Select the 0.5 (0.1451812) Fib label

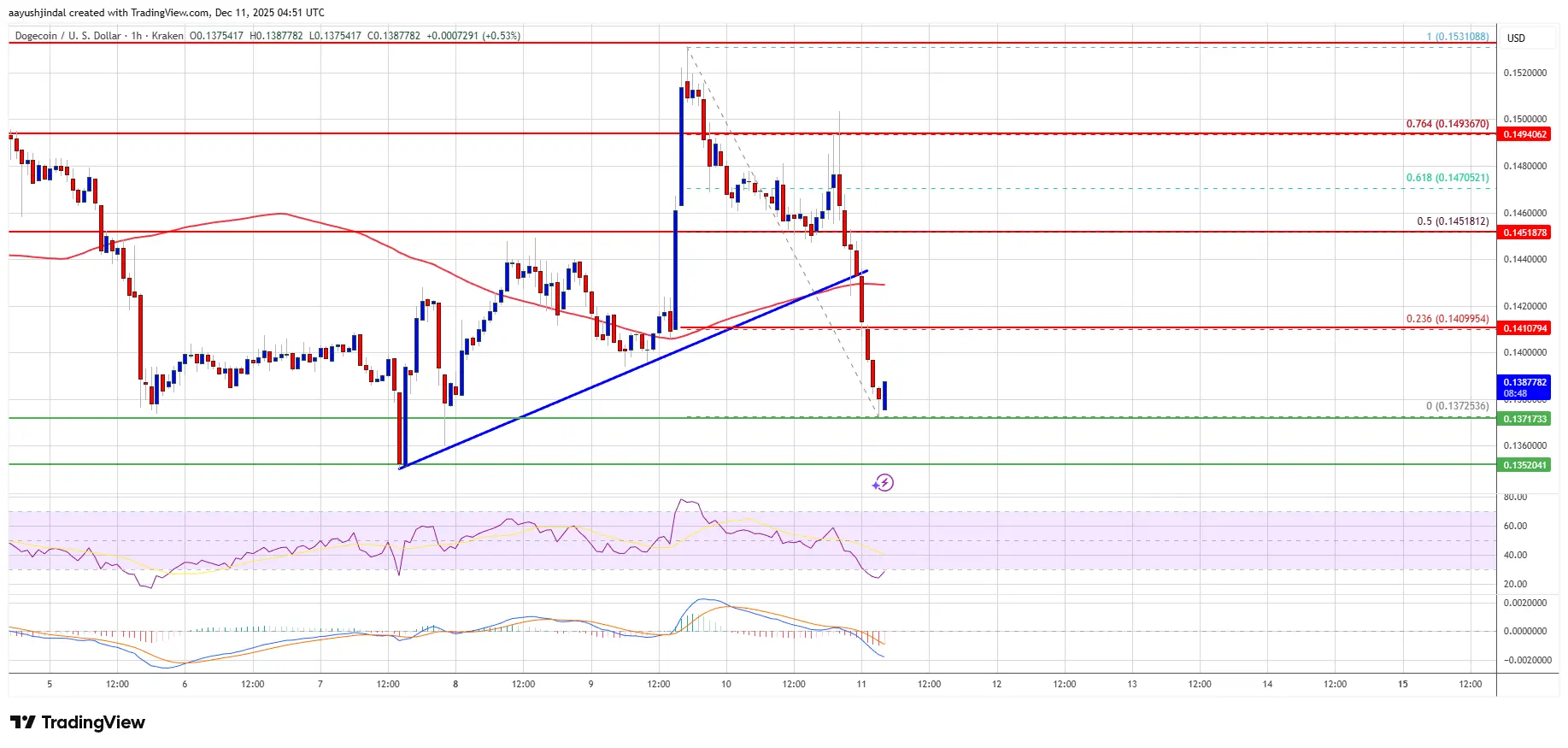tap(1452, 221)
